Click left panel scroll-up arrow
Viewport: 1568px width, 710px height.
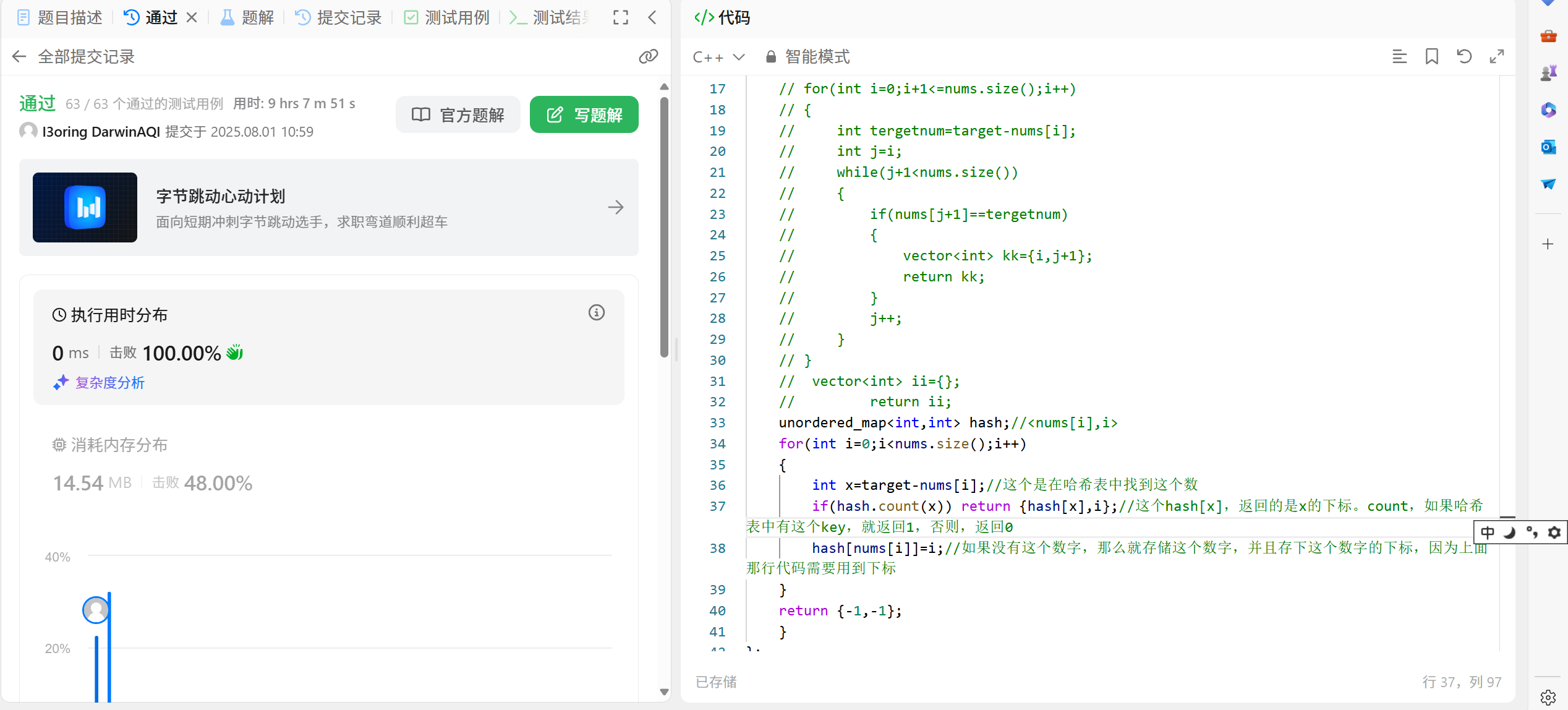pyautogui.click(x=664, y=87)
